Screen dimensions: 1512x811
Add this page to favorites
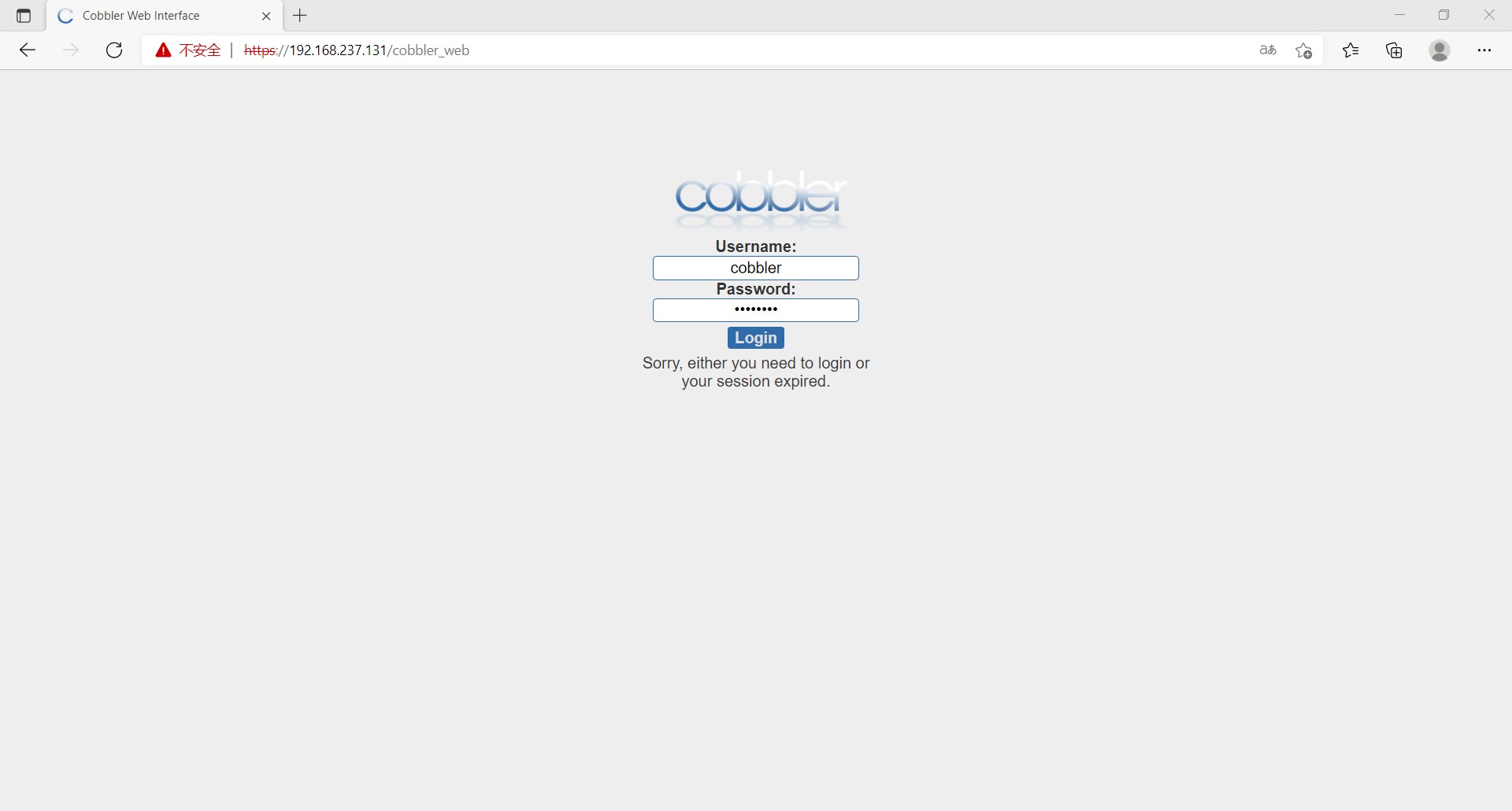point(1303,50)
